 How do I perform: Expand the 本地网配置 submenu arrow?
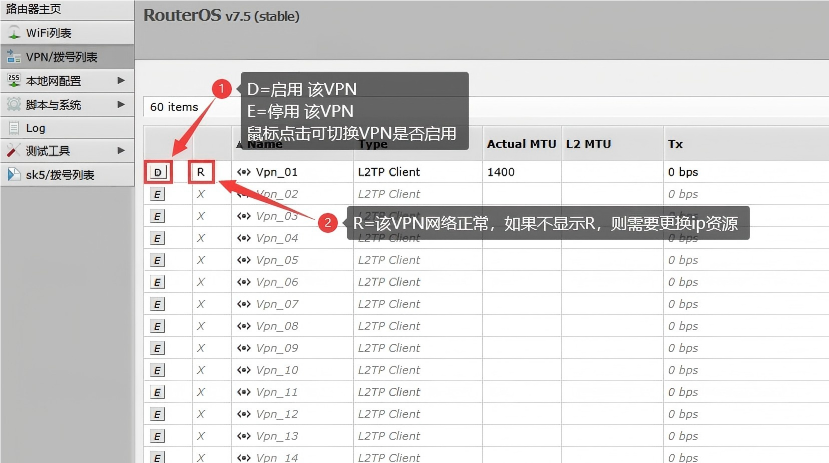[x=121, y=80]
